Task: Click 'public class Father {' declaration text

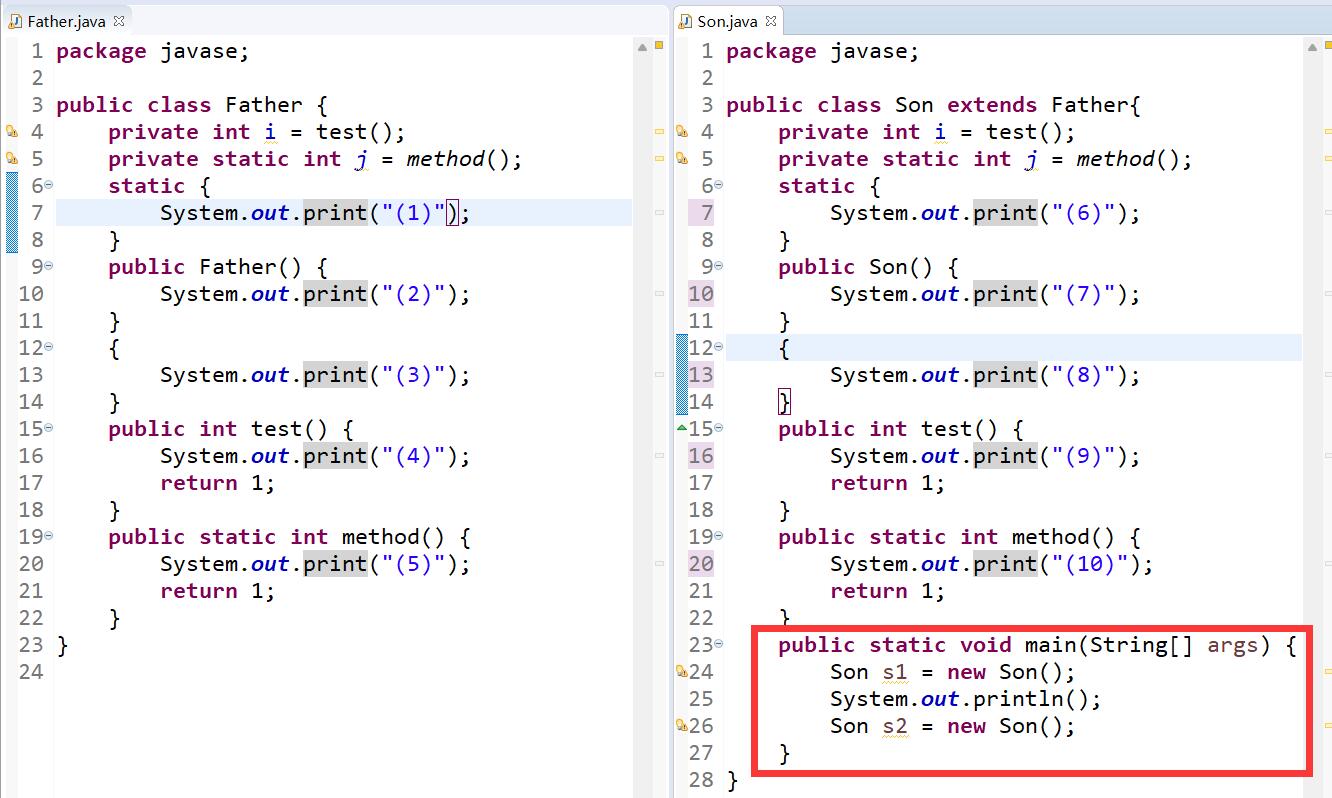Action: 192,105
